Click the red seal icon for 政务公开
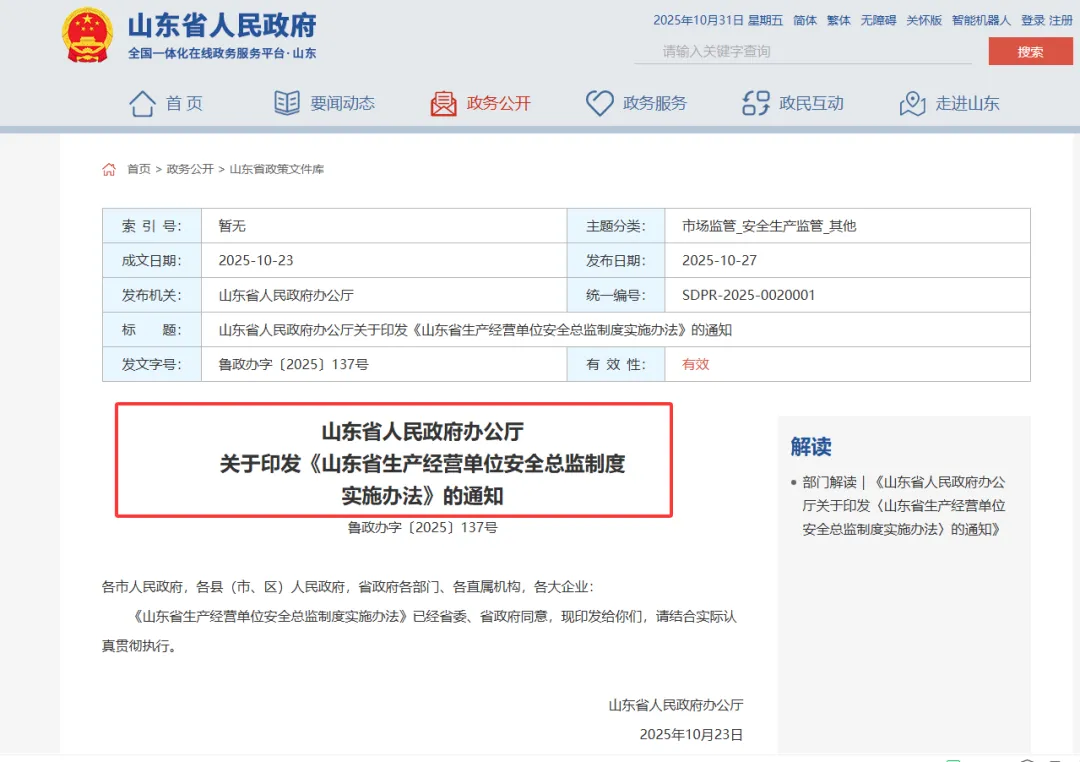1080x762 pixels. pos(443,101)
